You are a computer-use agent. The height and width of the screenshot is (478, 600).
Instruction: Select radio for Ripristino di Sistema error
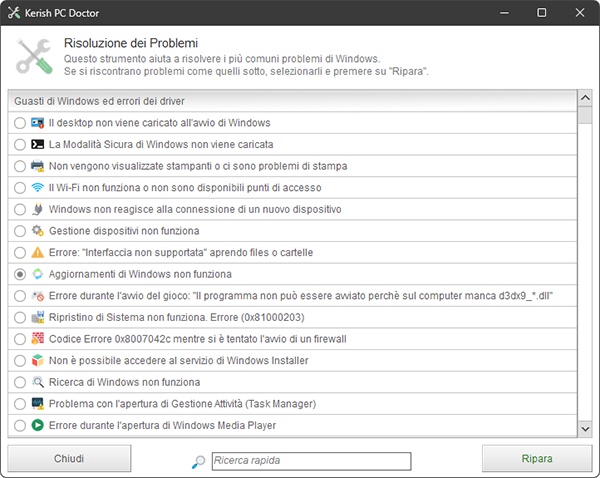point(20,317)
